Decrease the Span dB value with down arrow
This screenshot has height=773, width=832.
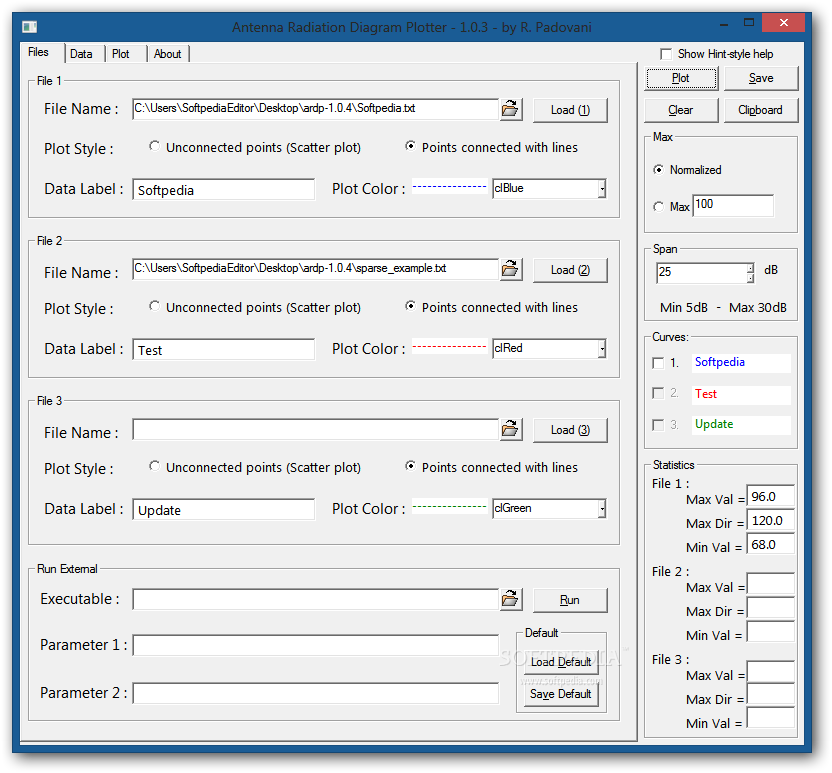point(750,277)
